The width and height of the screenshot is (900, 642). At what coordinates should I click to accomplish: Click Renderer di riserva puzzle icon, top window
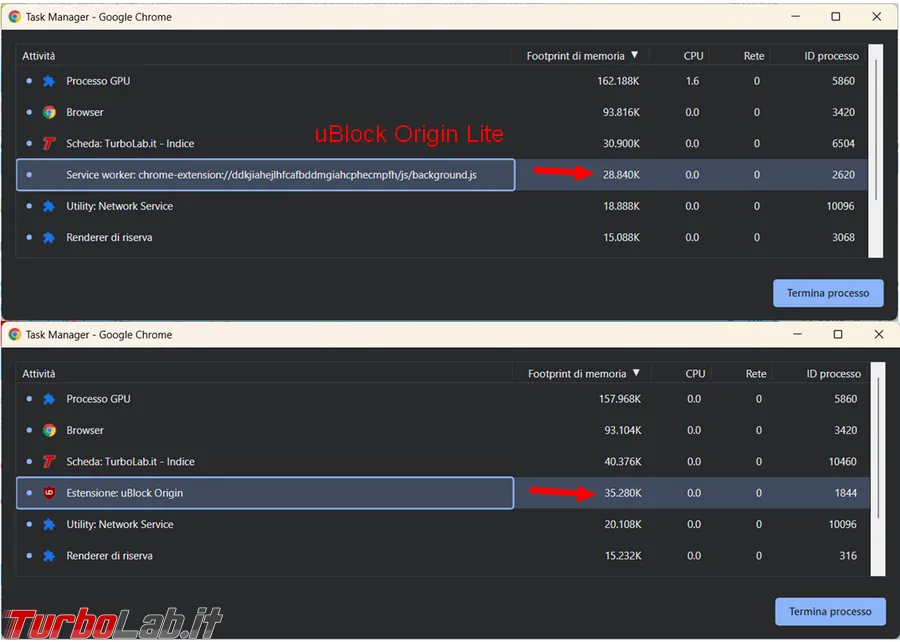tap(49, 238)
